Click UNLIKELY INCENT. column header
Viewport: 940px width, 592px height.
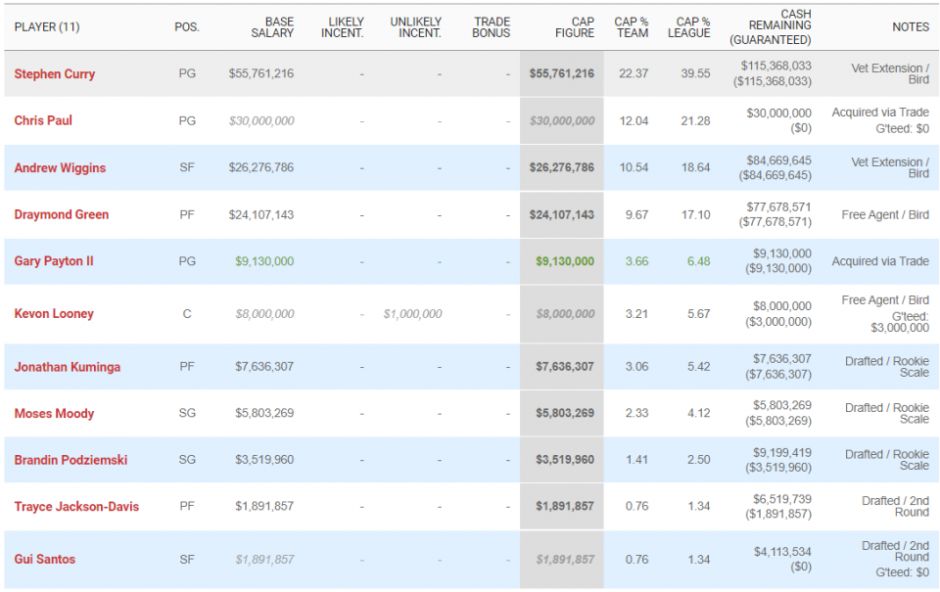415,27
